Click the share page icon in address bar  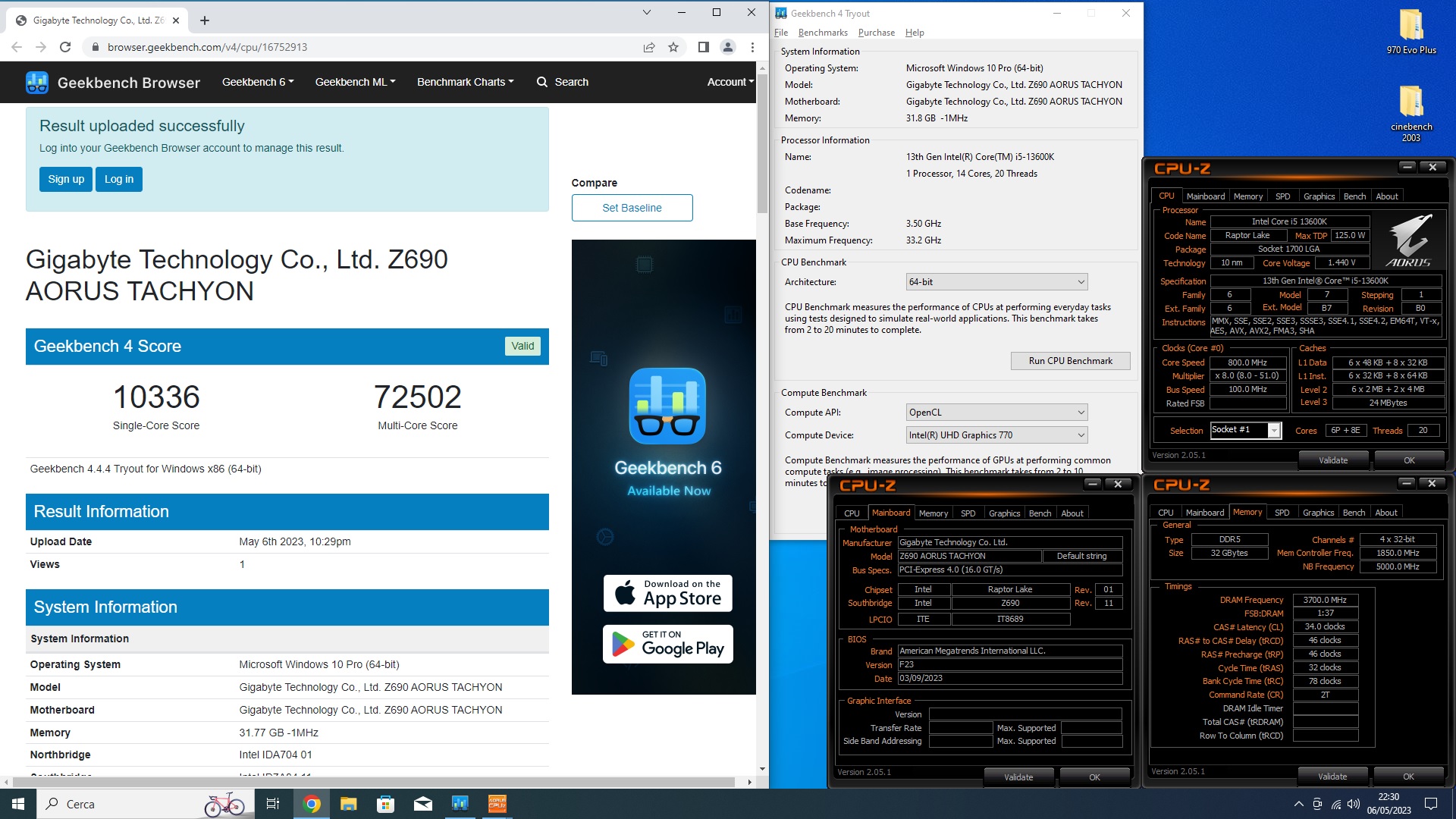(649, 47)
